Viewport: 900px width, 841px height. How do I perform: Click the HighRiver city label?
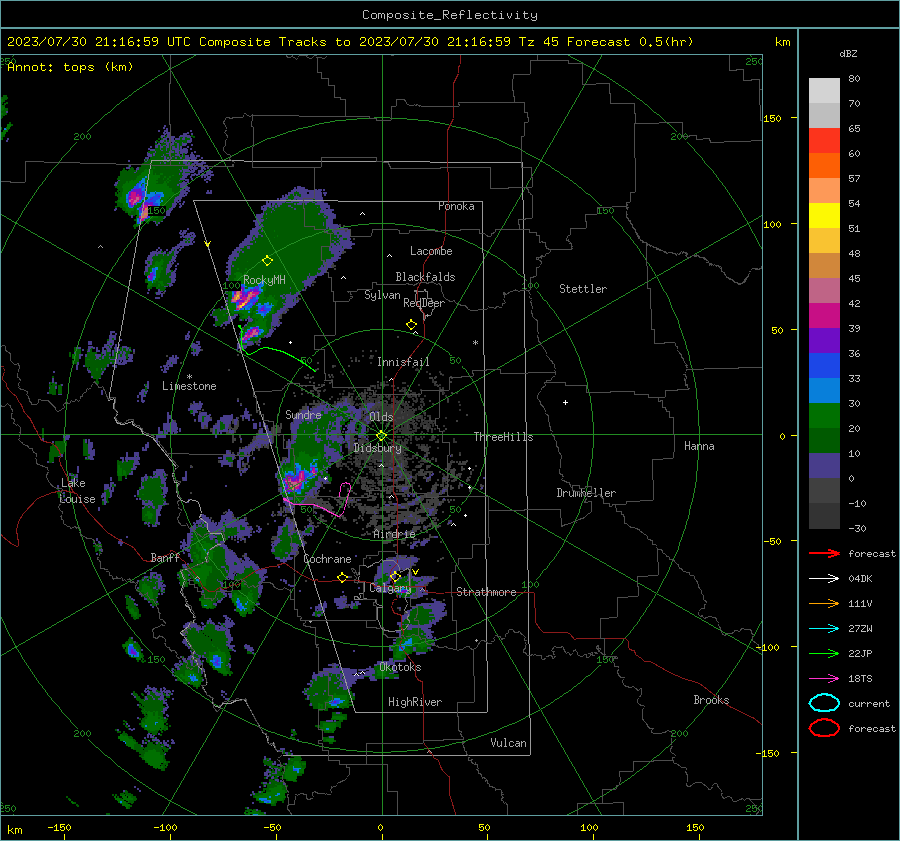coord(415,702)
